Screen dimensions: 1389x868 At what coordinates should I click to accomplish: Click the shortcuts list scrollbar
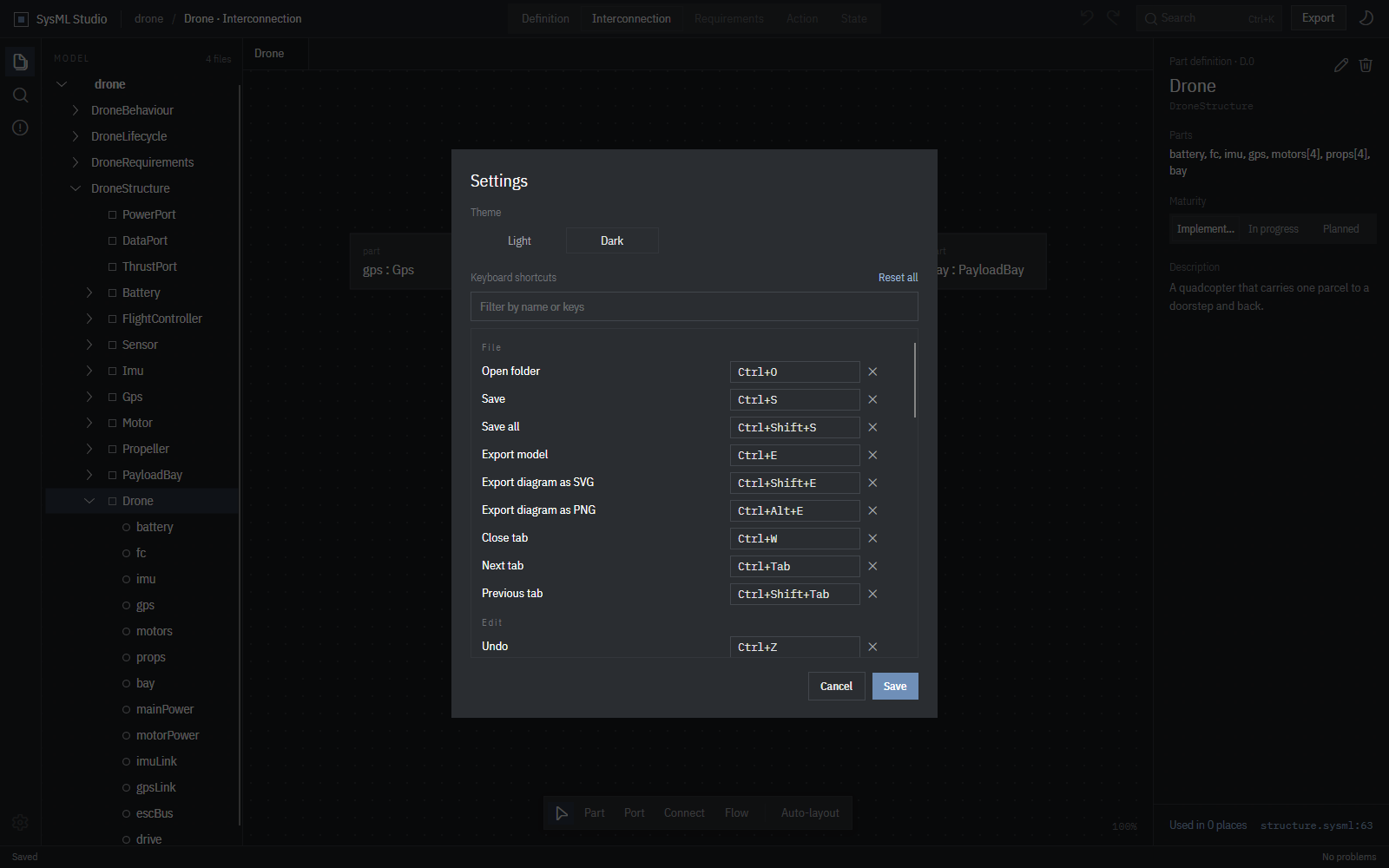click(x=915, y=380)
